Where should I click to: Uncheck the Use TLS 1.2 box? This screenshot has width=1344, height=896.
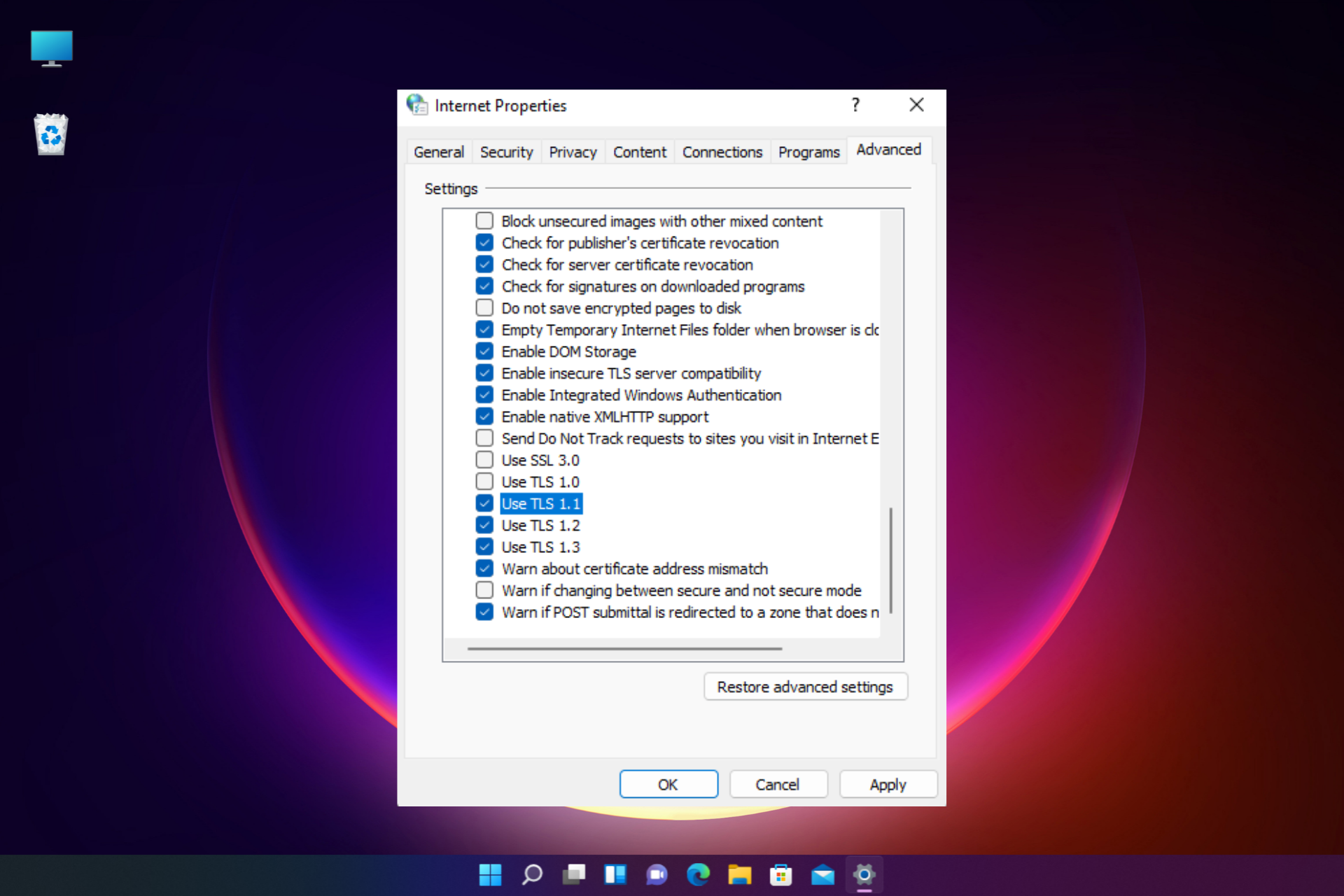coord(484,525)
